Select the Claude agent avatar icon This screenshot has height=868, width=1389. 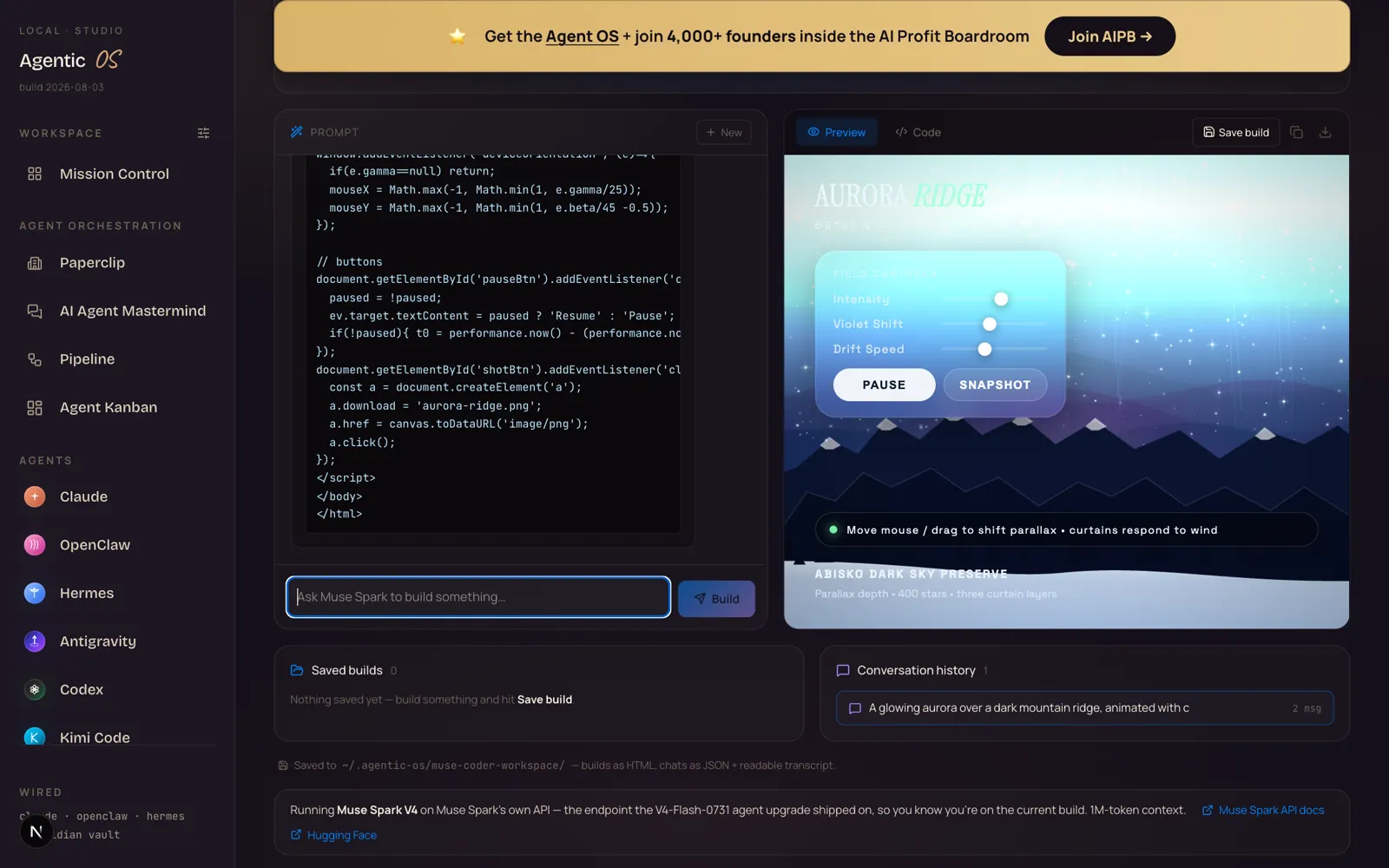pyautogui.click(x=34, y=496)
